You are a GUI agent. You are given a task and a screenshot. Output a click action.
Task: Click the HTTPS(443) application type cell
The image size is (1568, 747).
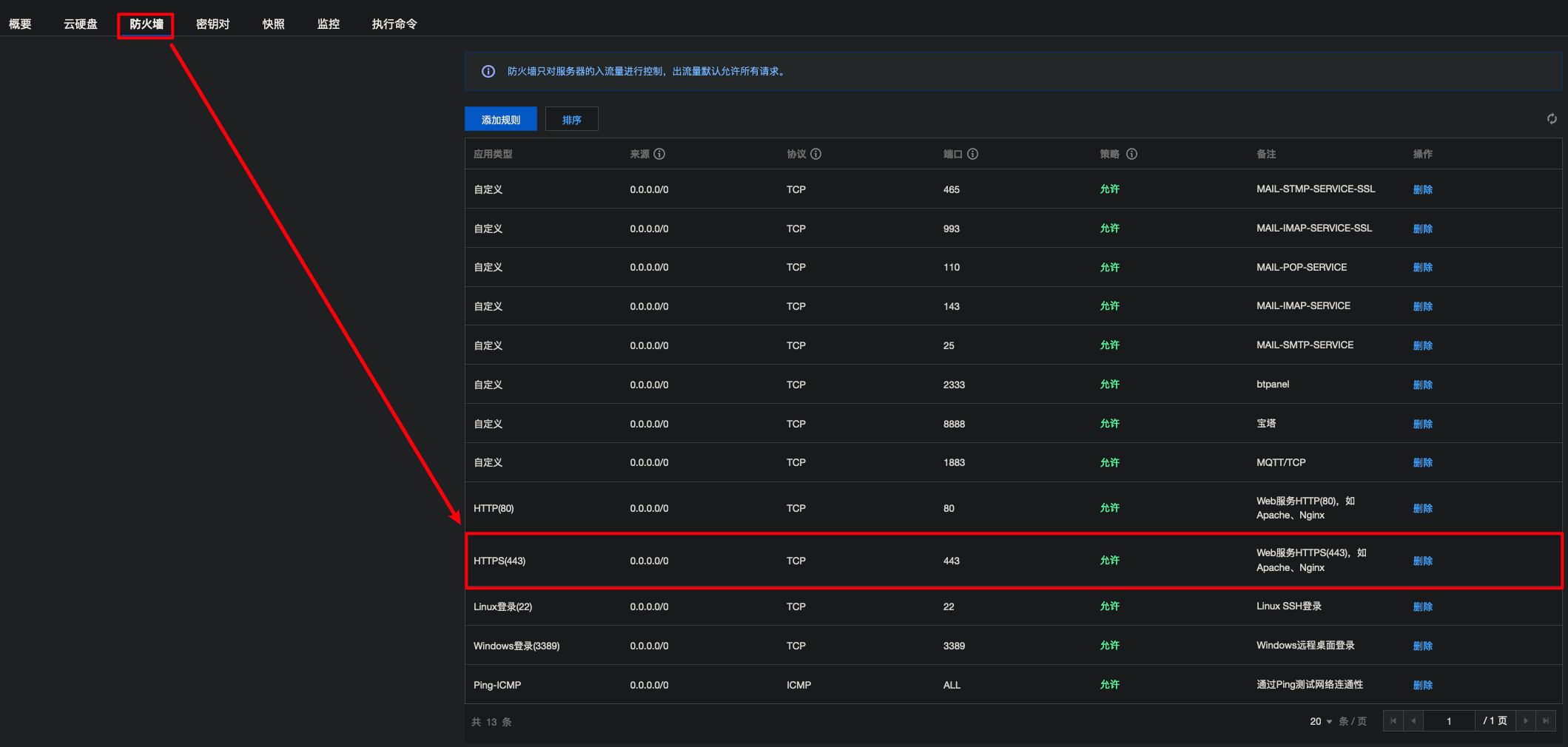tap(499, 561)
